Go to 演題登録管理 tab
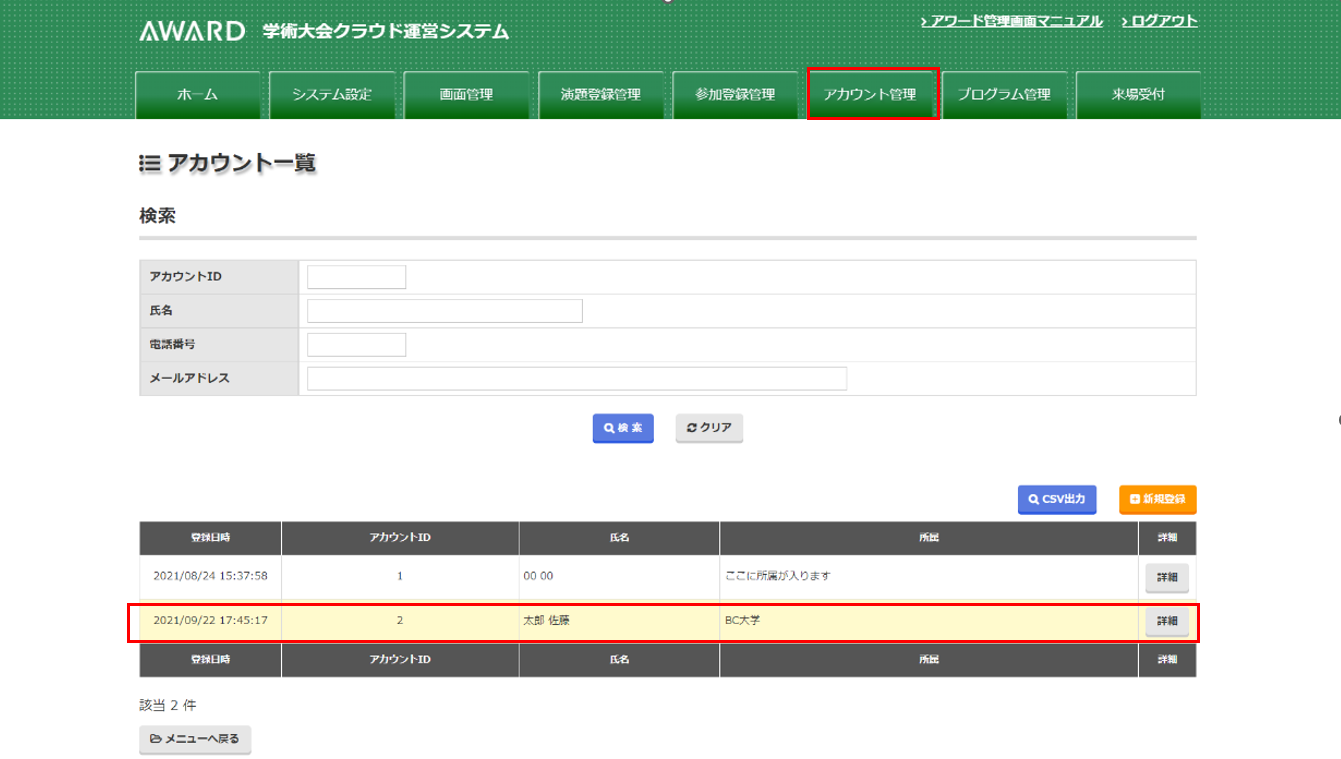1341x759 pixels. point(601,95)
